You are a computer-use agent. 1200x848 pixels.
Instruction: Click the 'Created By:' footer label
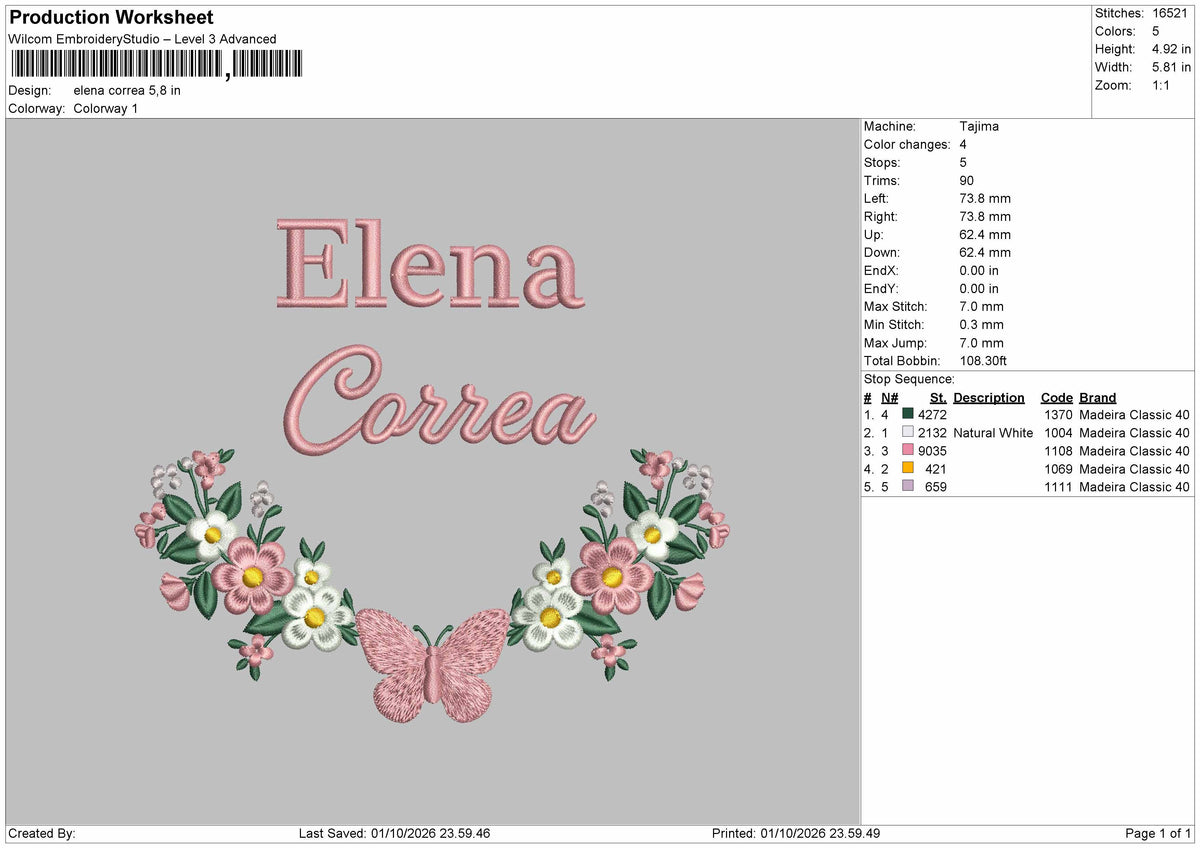[41, 833]
